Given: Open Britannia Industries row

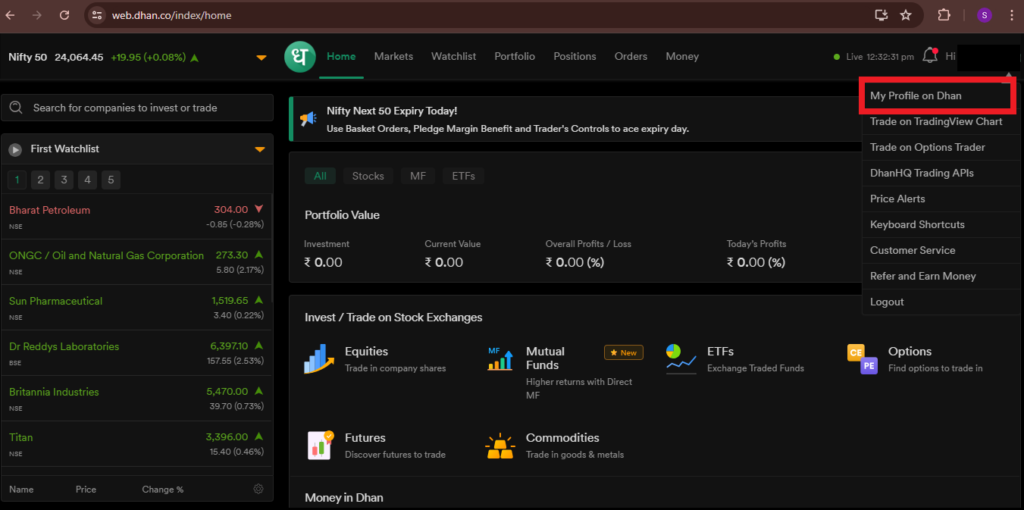Looking at the screenshot, I should point(136,398).
